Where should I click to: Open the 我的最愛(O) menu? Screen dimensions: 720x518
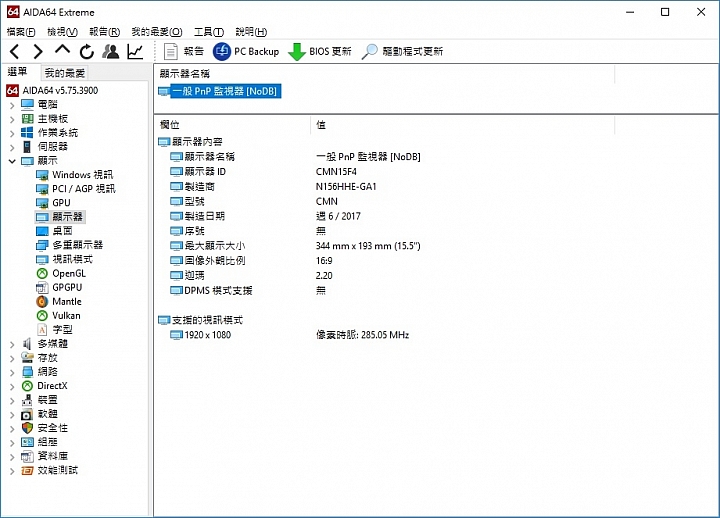click(157, 32)
